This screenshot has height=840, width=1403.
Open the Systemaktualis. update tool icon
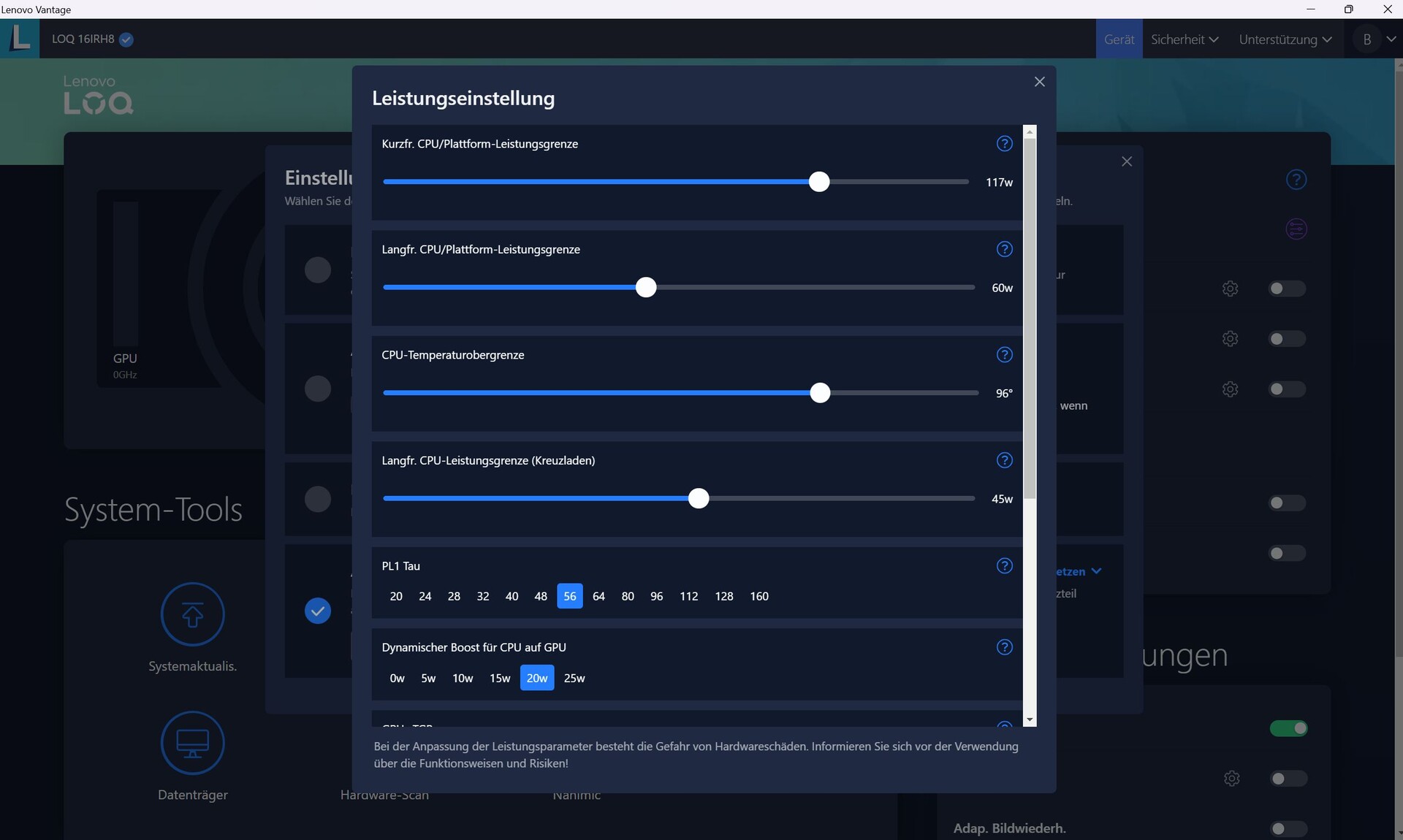tap(192, 614)
